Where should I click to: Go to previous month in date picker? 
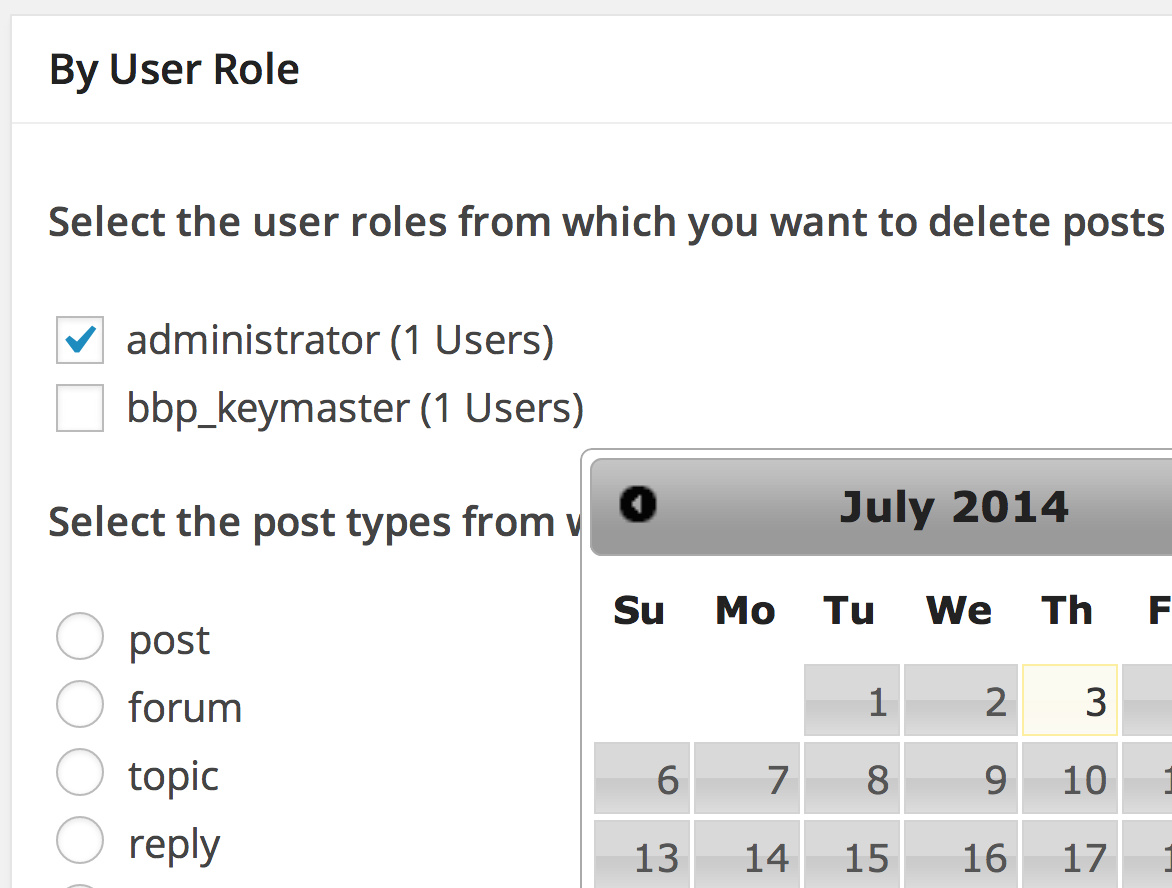point(638,504)
